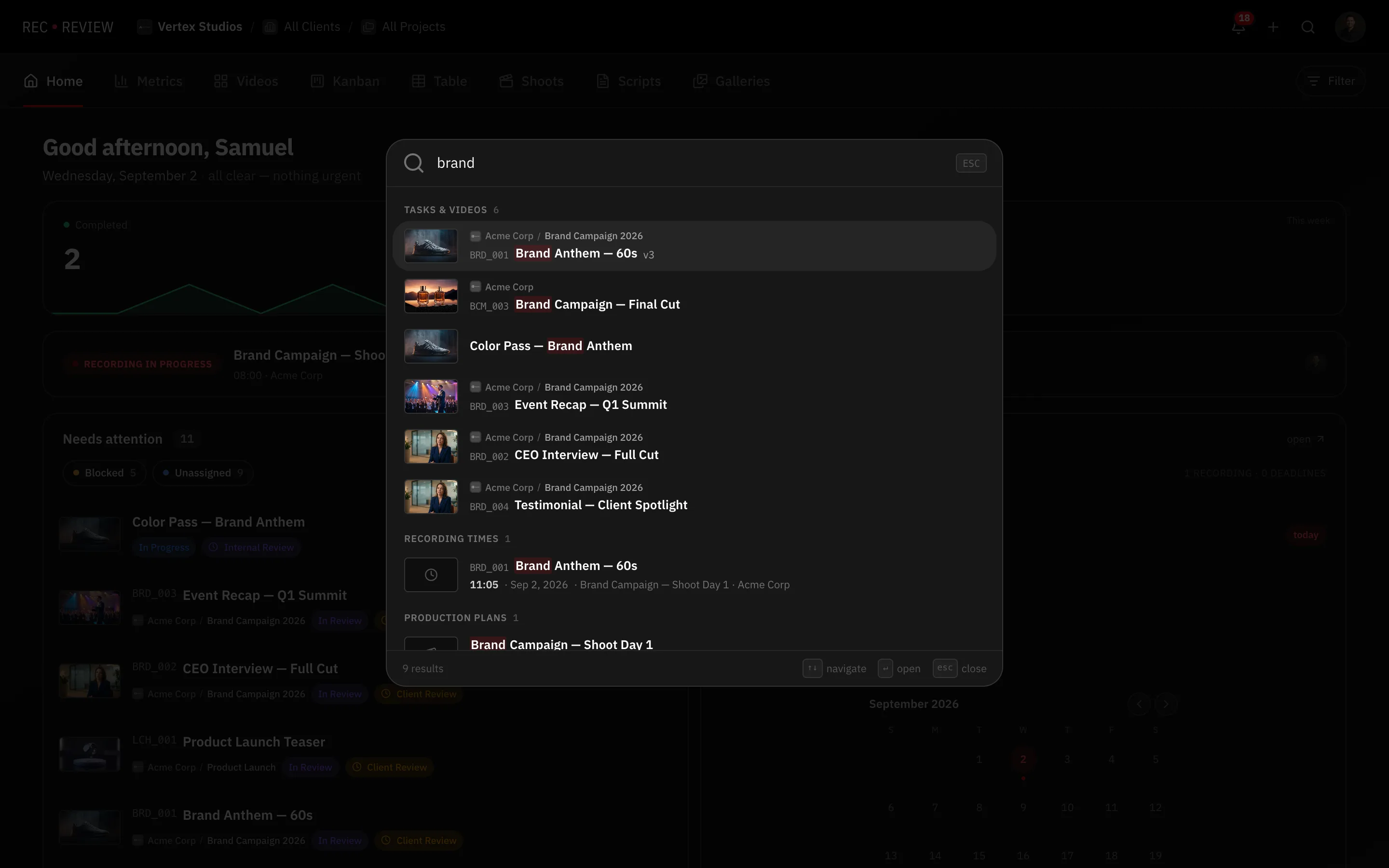The width and height of the screenshot is (1389, 868).
Task: Click the sneaker thumbnail of Brand Anthem — 60s v3
Action: coord(431,246)
